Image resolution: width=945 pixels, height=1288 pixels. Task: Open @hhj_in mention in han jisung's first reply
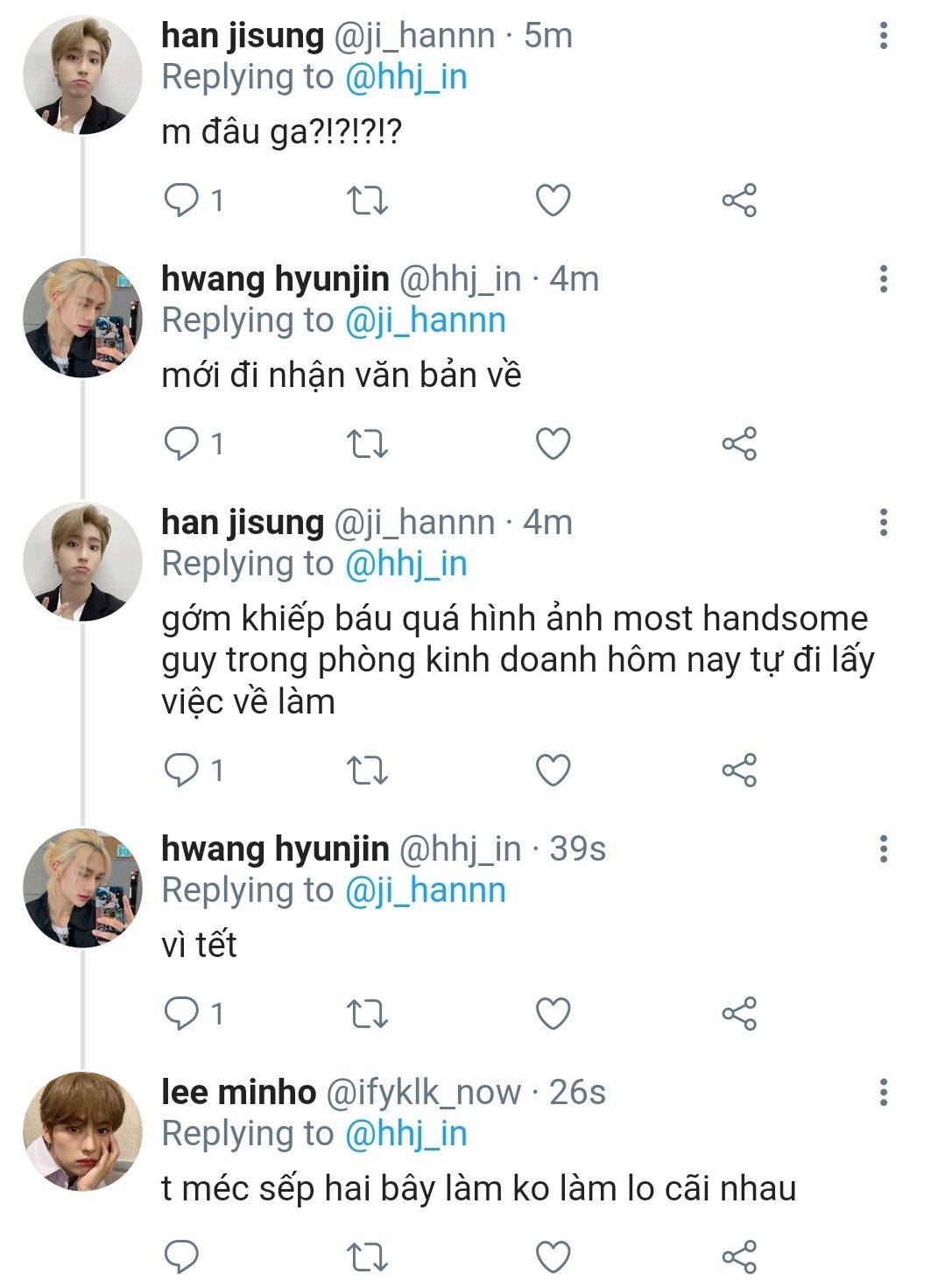click(406, 78)
